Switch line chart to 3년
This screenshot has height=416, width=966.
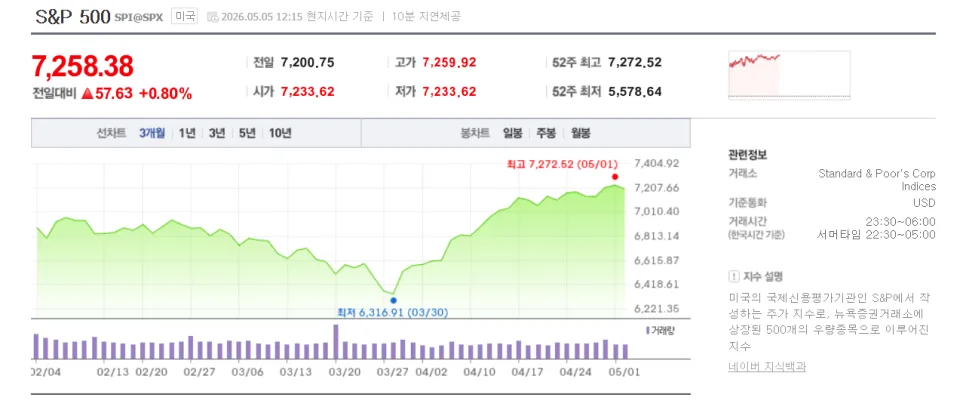217,133
